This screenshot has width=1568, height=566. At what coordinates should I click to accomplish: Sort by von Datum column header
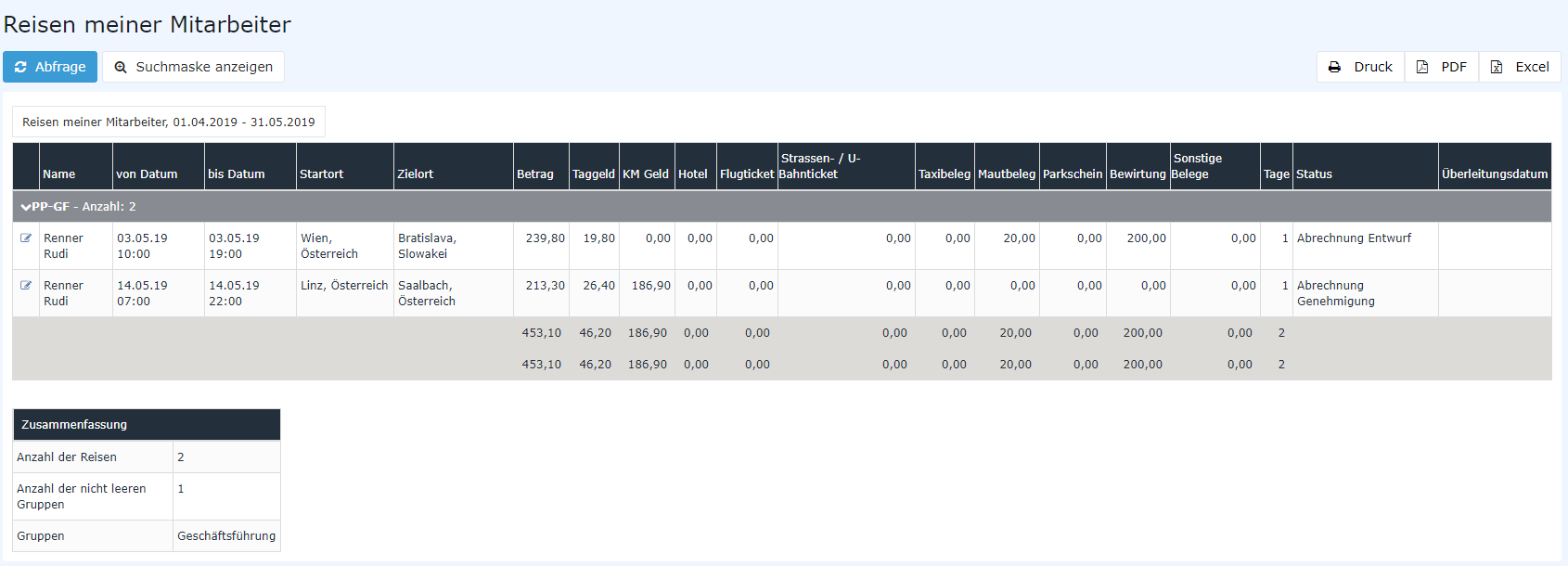(147, 174)
